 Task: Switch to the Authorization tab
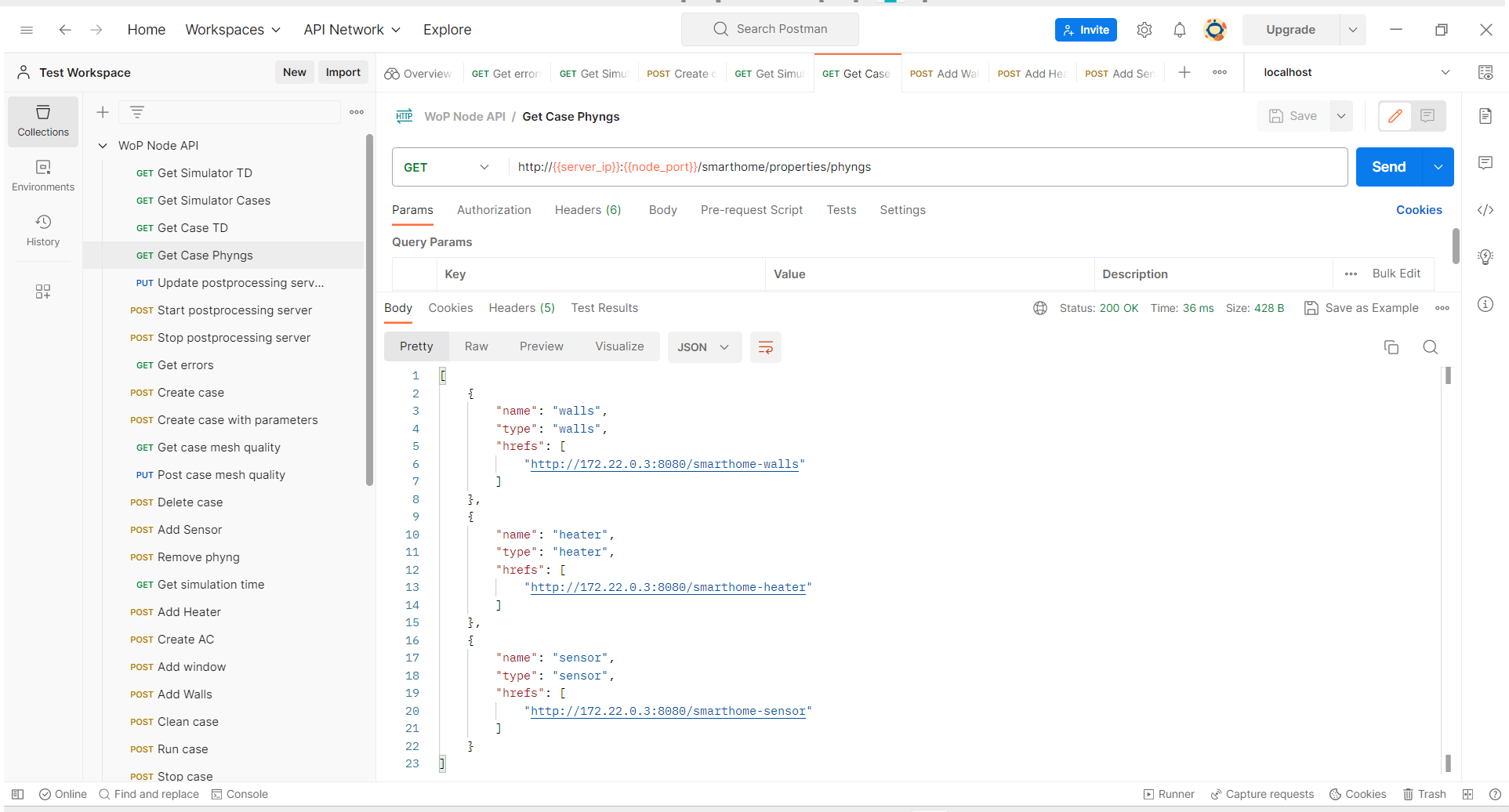pyautogui.click(x=494, y=210)
